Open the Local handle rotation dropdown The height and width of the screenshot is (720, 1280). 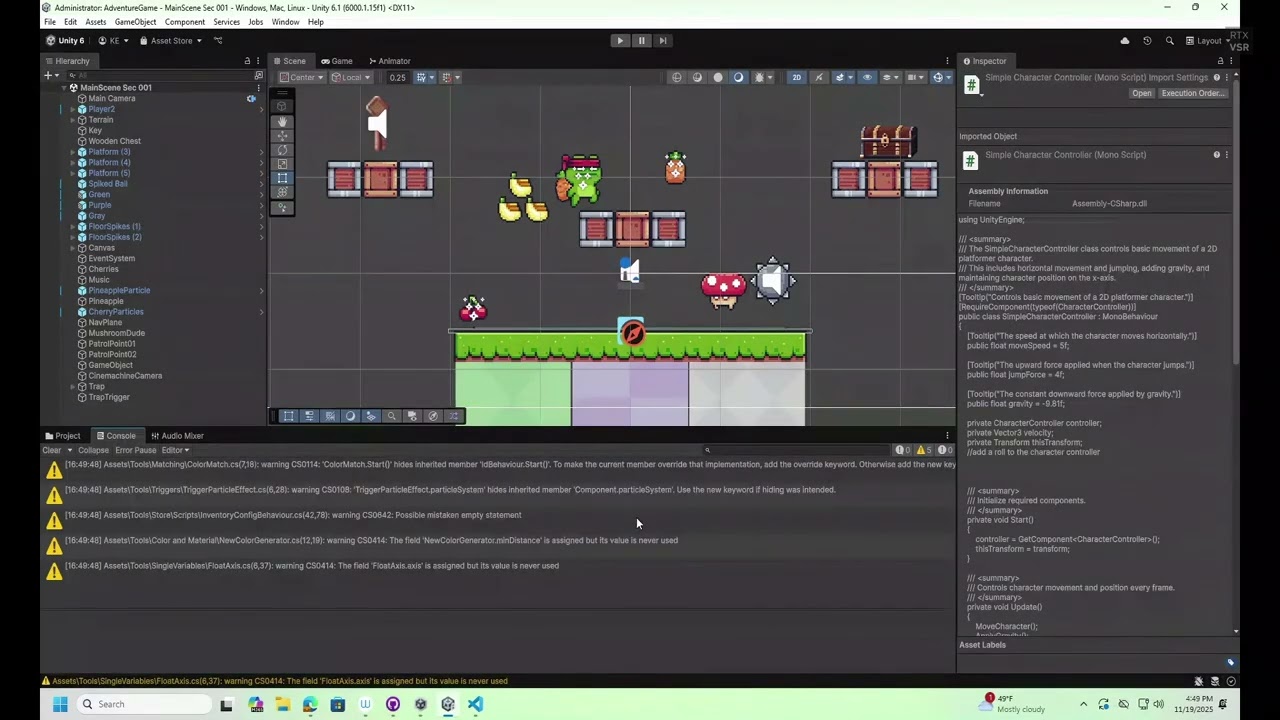(350, 77)
